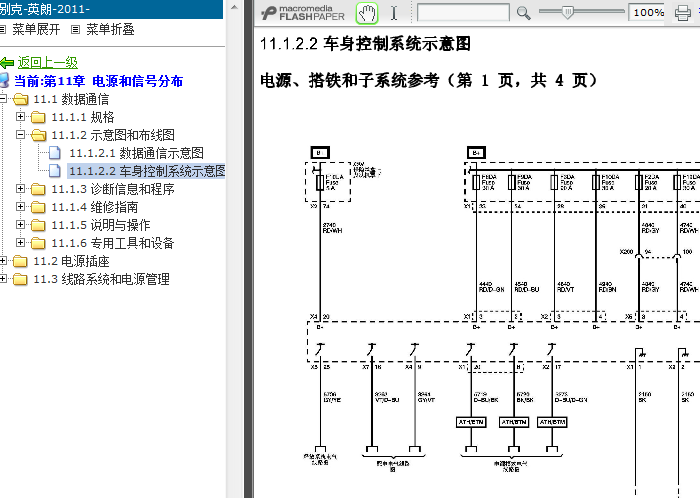Click document icon for 11.1.2.2 车身控制系统示意图
Screen dimensions: 700x498
[x=55, y=170]
